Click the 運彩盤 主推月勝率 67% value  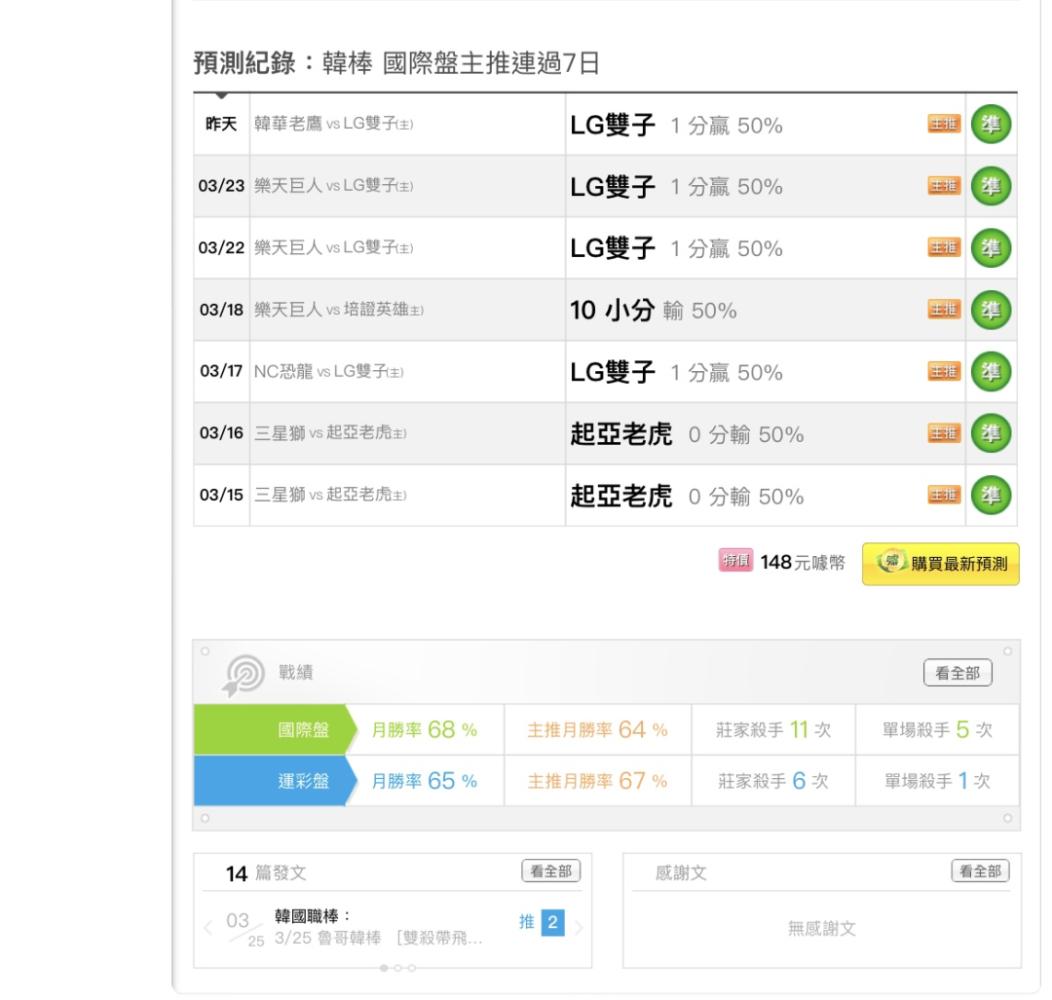click(x=597, y=781)
